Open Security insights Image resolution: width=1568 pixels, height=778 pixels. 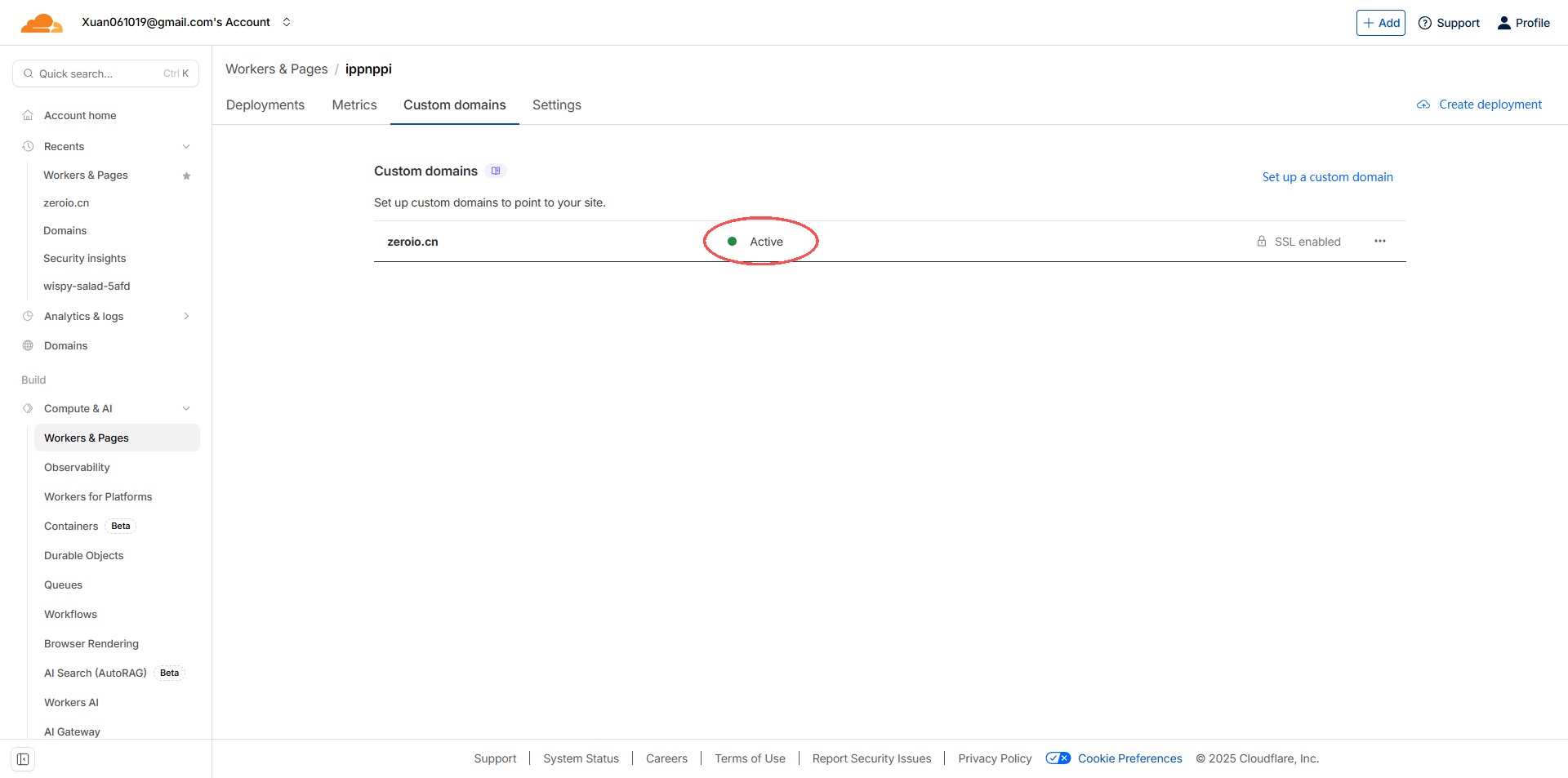pyautogui.click(x=85, y=258)
